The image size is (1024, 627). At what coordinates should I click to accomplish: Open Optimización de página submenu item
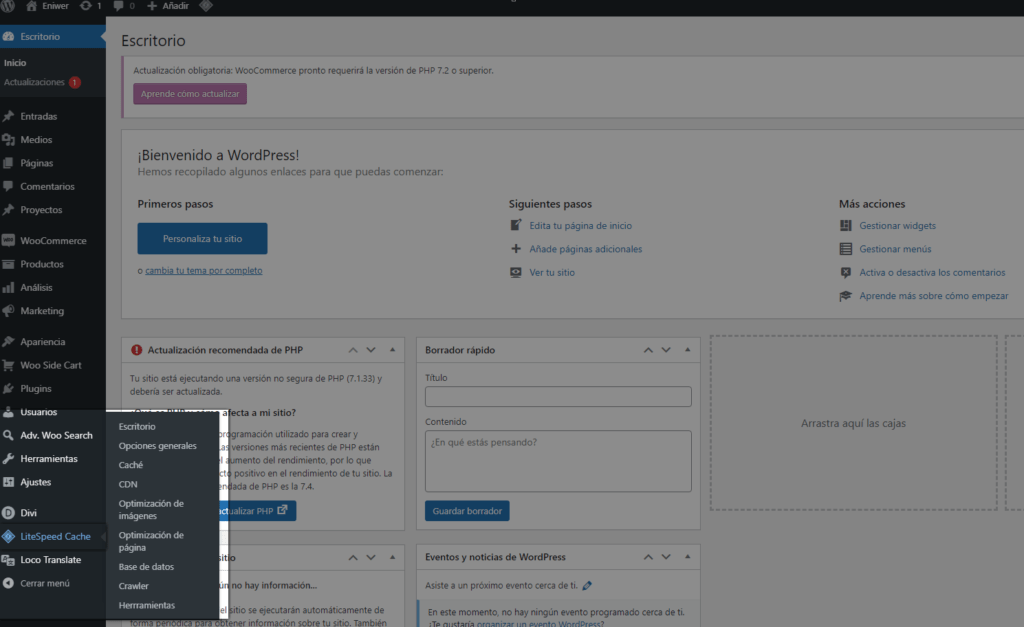[x=151, y=541]
